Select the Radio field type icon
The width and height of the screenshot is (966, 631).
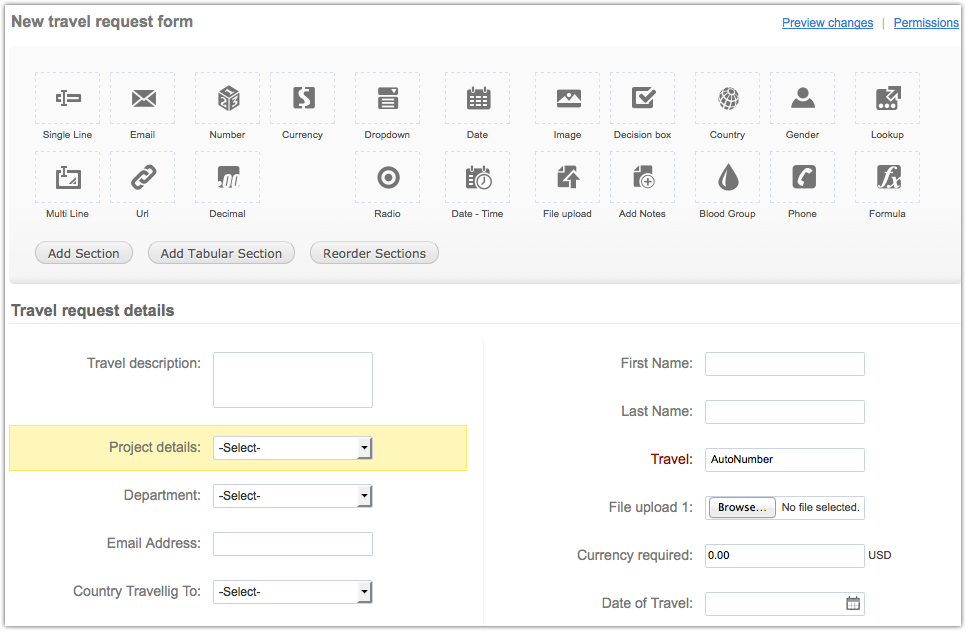coord(387,177)
